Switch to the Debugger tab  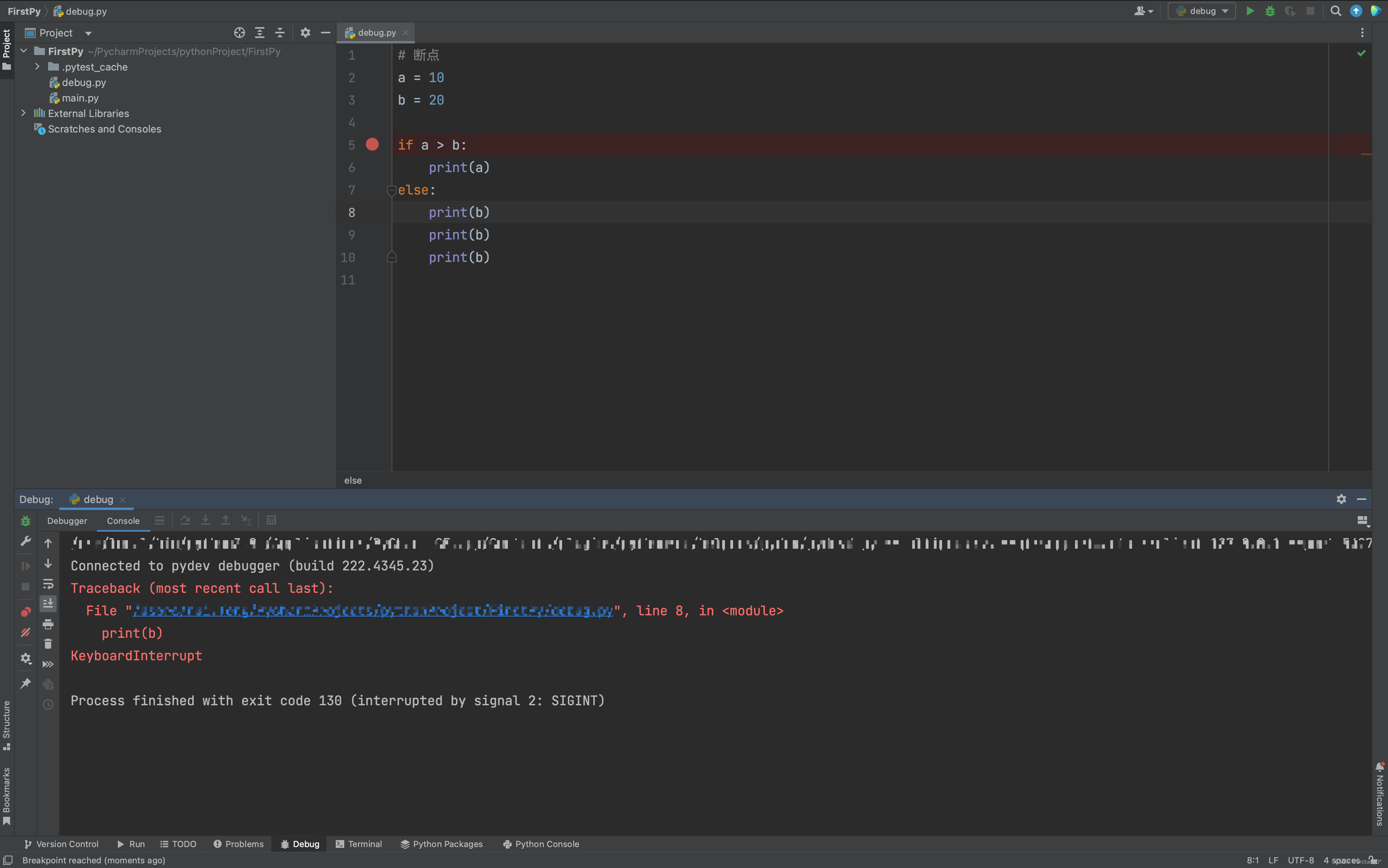(67, 521)
